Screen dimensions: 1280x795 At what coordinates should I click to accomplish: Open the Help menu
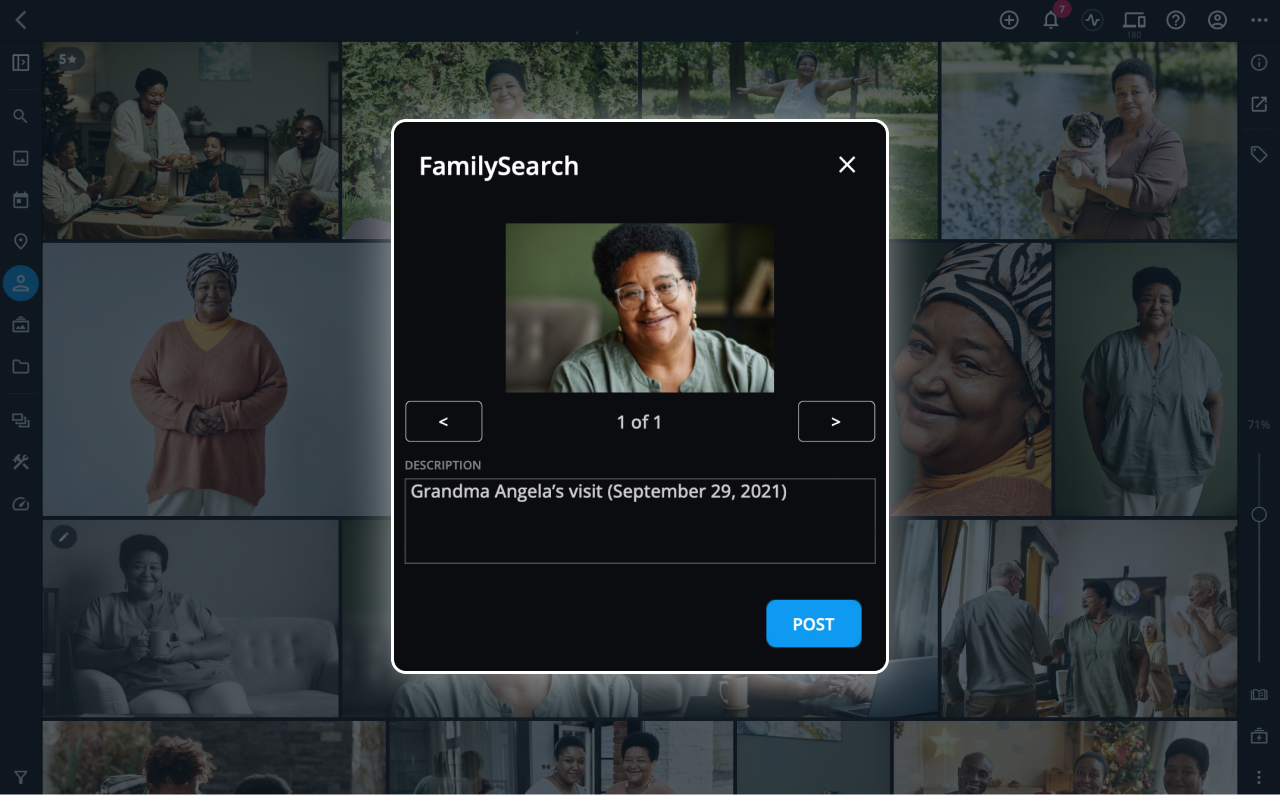tap(1175, 20)
